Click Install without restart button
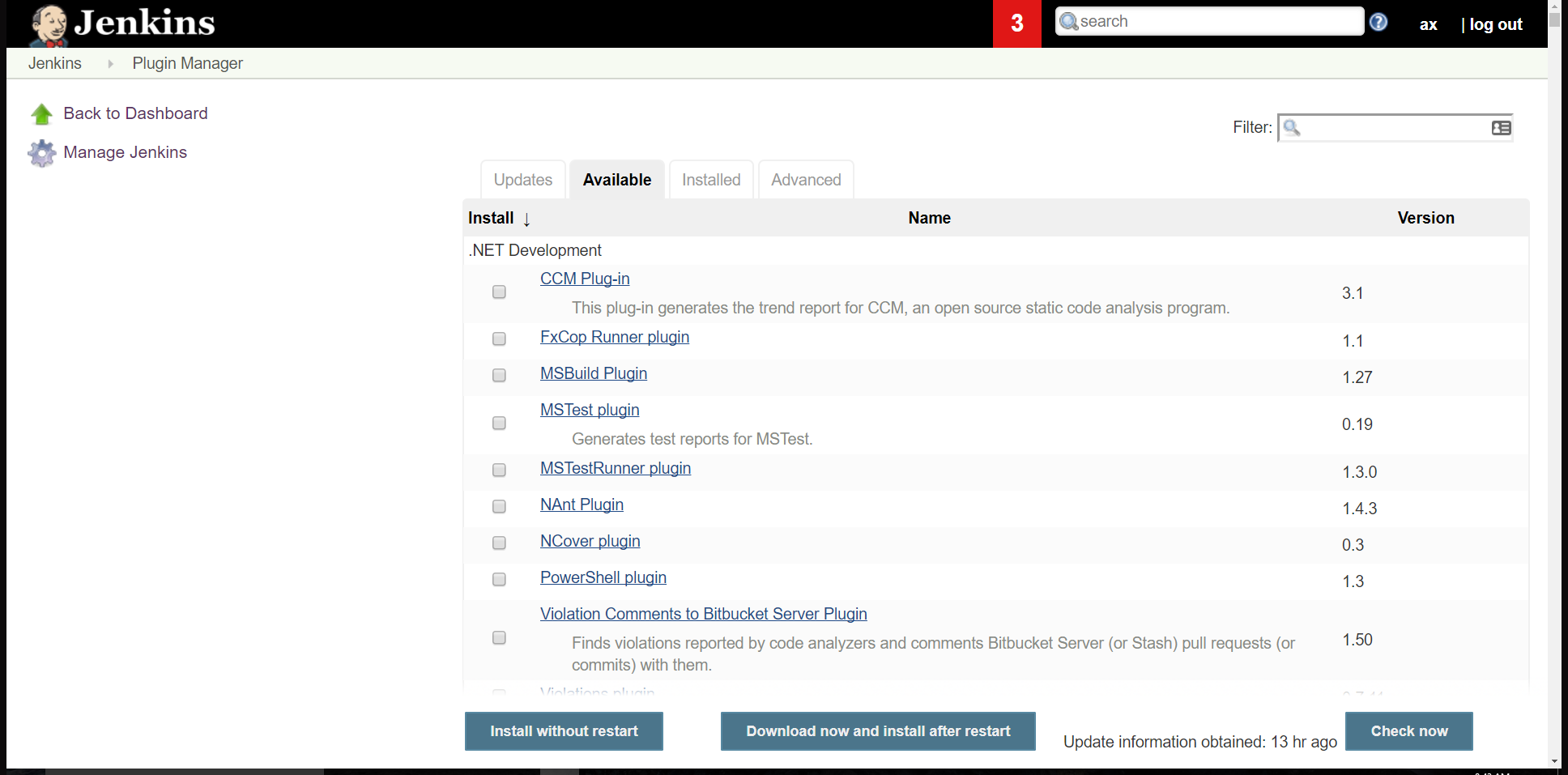 pos(564,731)
